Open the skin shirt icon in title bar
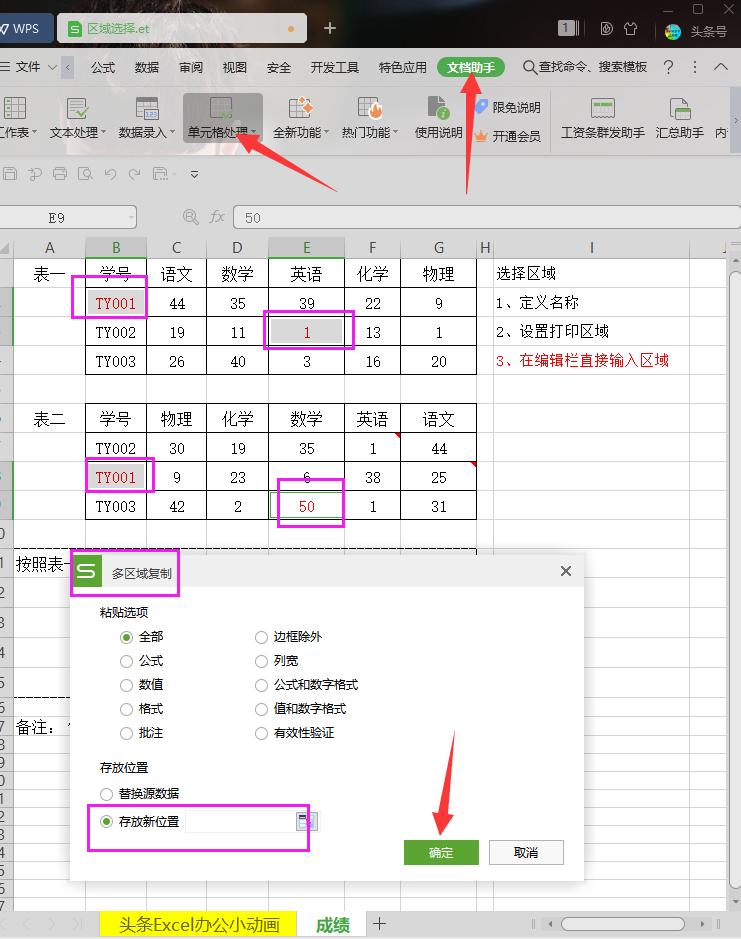The image size is (741, 939). (630, 29)
